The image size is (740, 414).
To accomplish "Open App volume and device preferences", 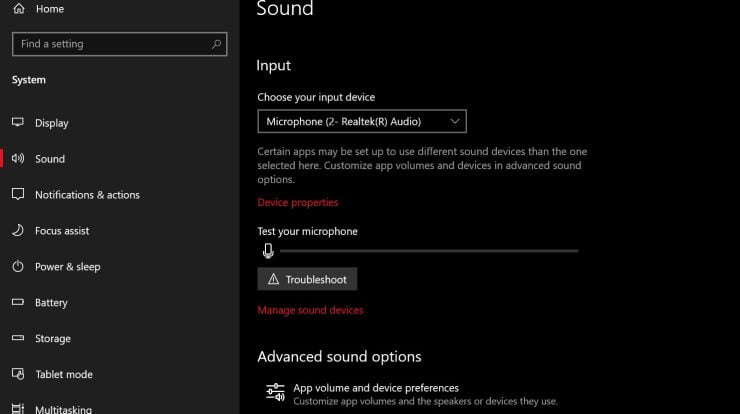I will click(376, 388).
